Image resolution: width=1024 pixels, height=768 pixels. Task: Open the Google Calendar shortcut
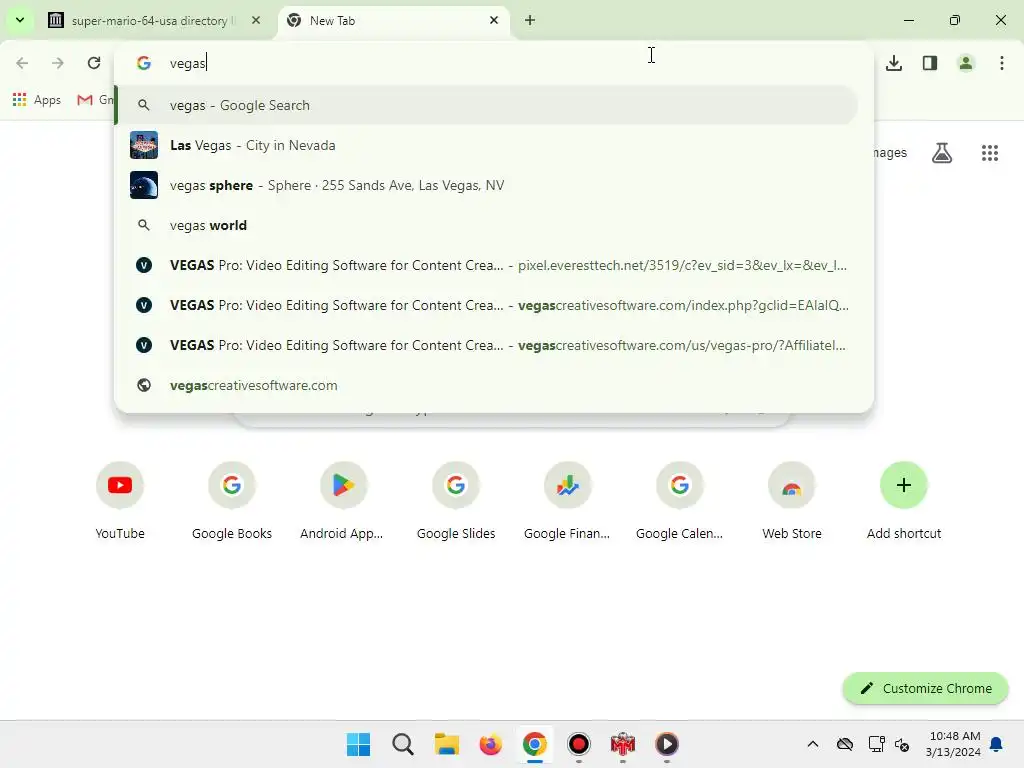point(680,501)
